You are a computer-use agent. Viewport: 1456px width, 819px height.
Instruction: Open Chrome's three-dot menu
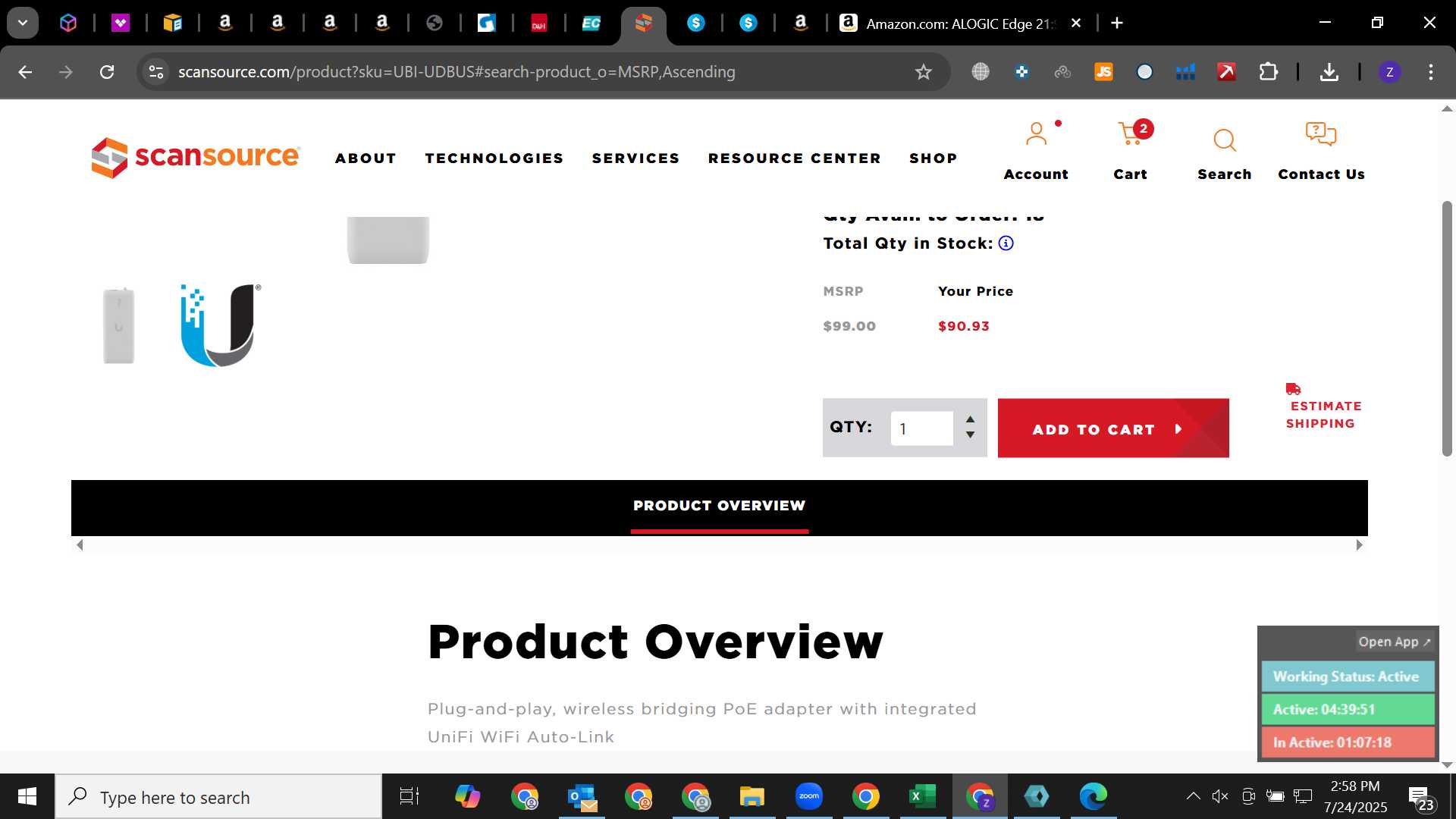point(1431,72)
